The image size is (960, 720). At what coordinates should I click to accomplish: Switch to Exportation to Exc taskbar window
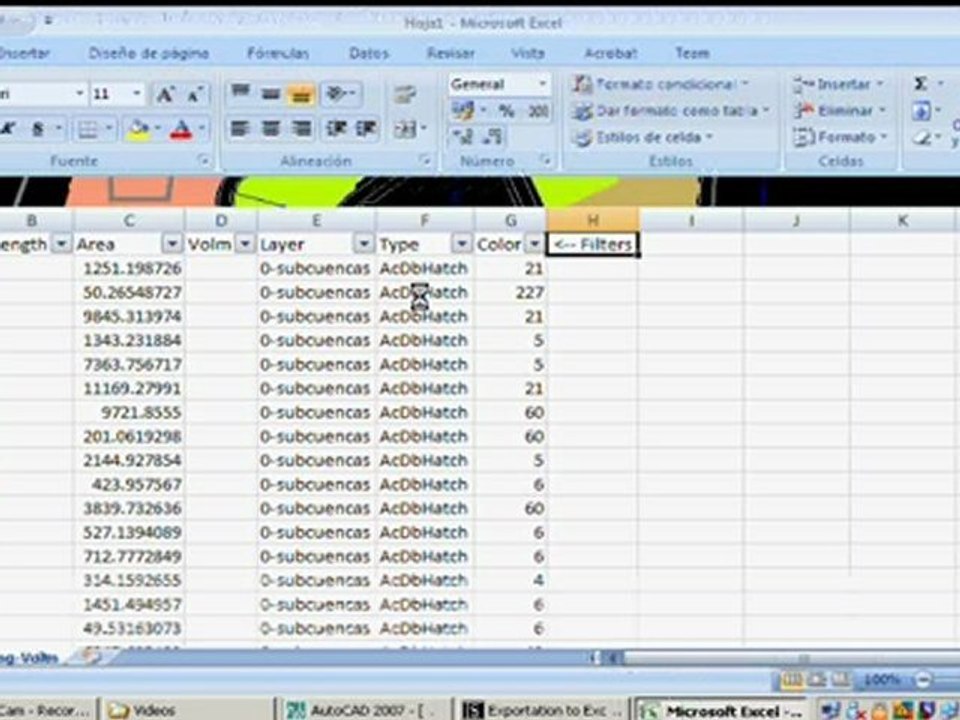point(544,710)
